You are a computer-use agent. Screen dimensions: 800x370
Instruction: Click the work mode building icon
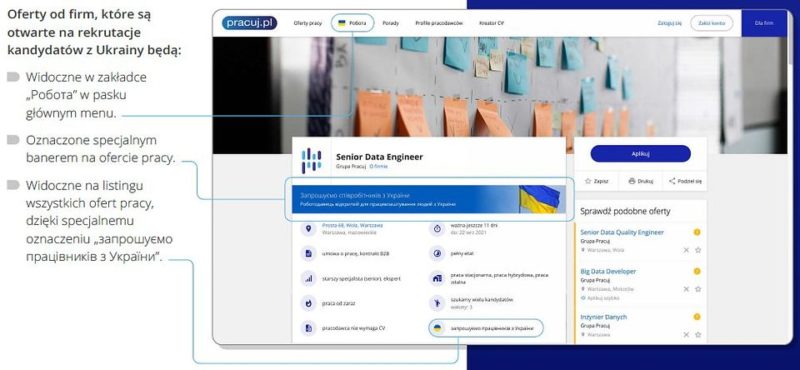point(437,279)
